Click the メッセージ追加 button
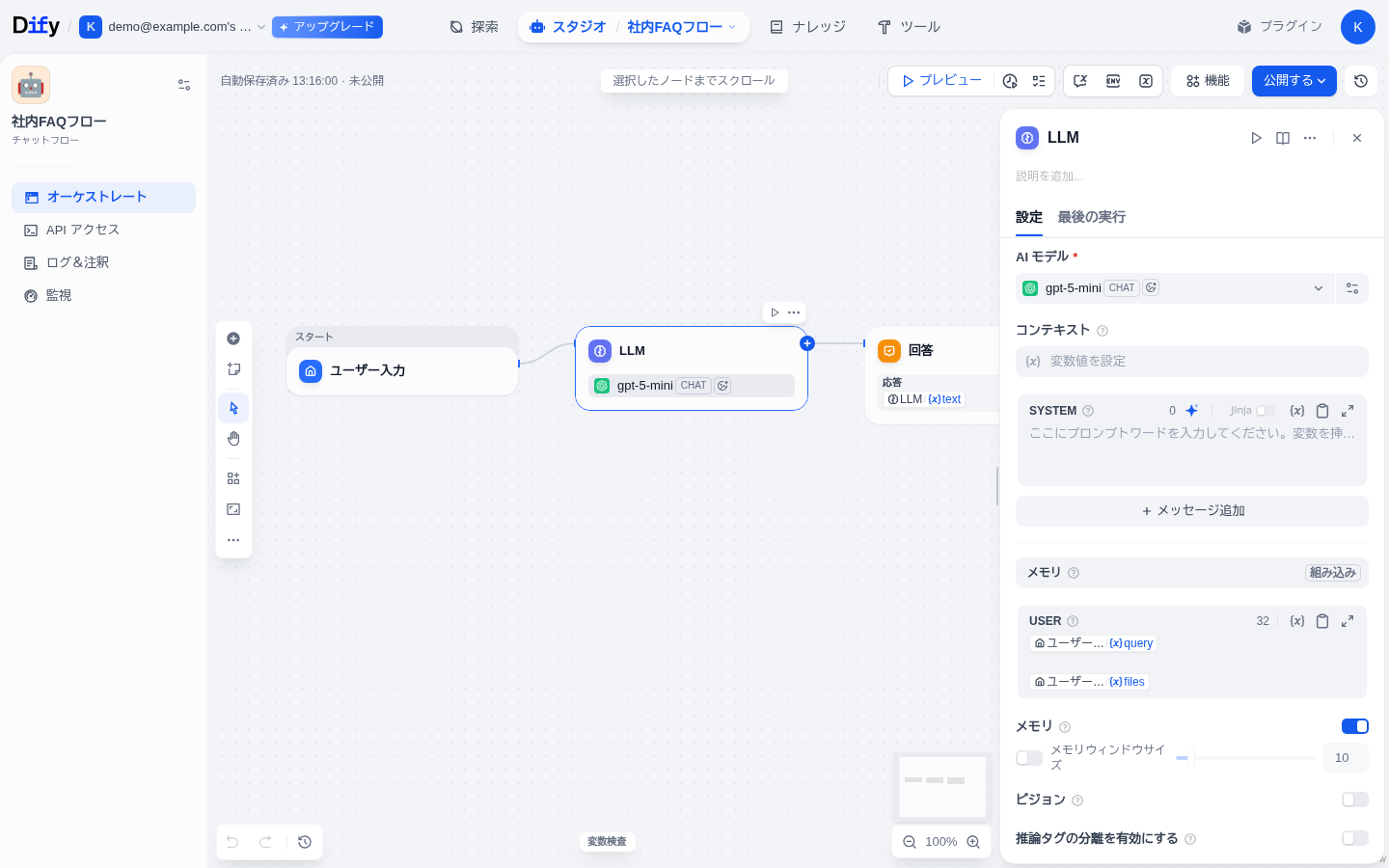1389x868 pixels. pos(1192,511)
